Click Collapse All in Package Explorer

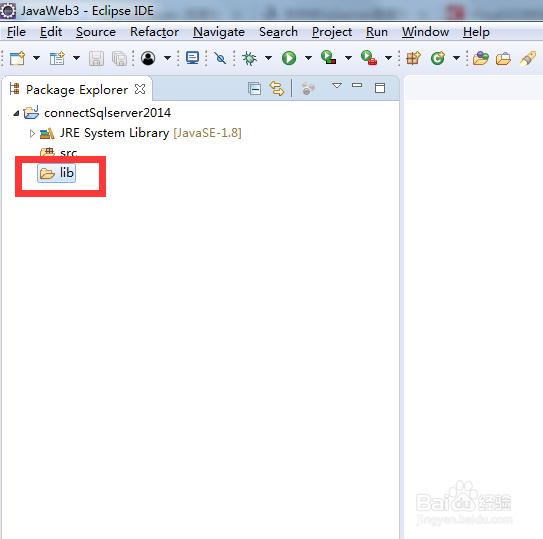point(255,89)
